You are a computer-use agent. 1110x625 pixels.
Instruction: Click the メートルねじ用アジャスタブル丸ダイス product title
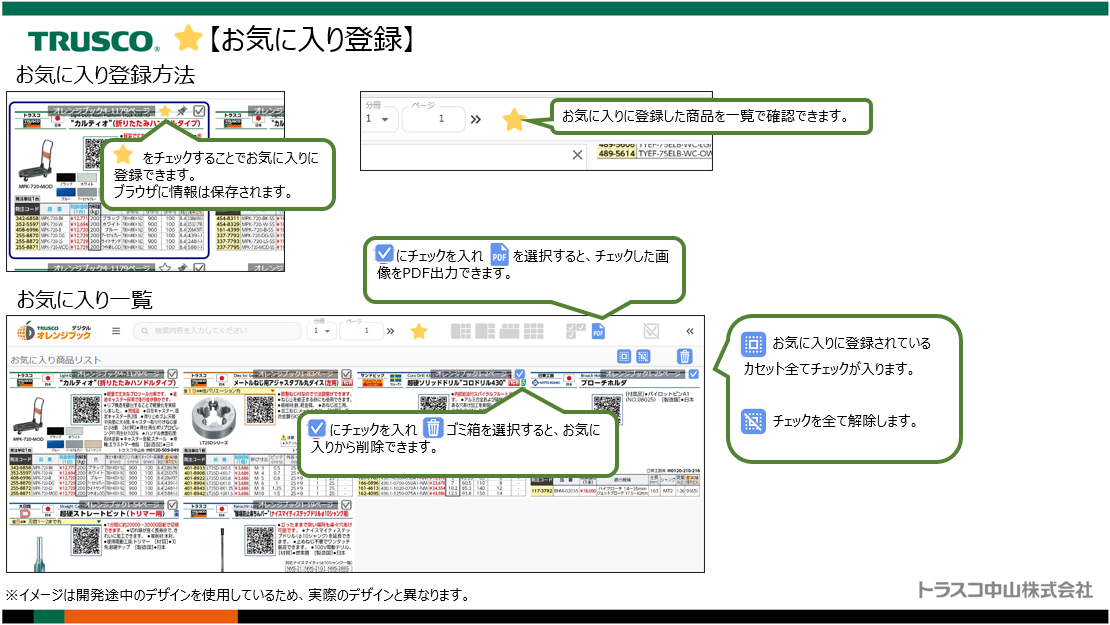[287, 383]
